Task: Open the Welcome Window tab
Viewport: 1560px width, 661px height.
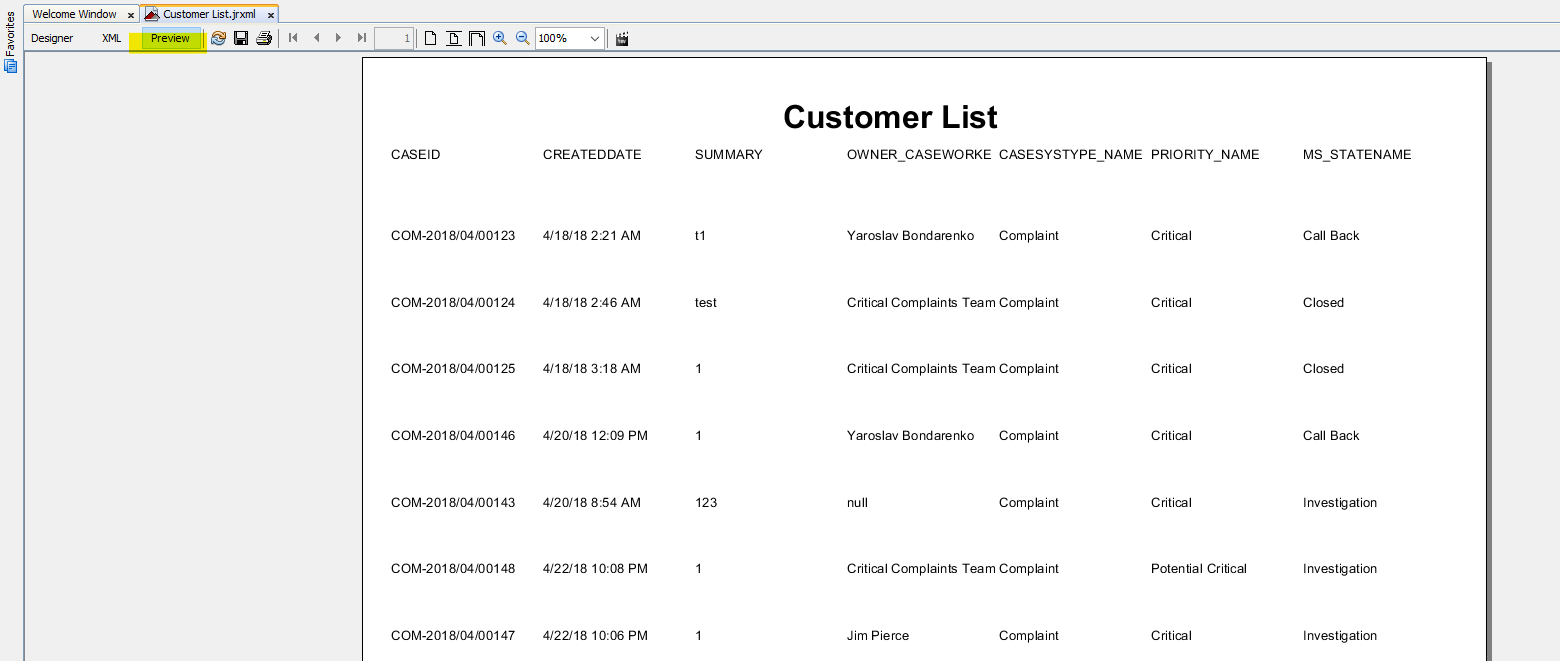Action: (74, 14)
